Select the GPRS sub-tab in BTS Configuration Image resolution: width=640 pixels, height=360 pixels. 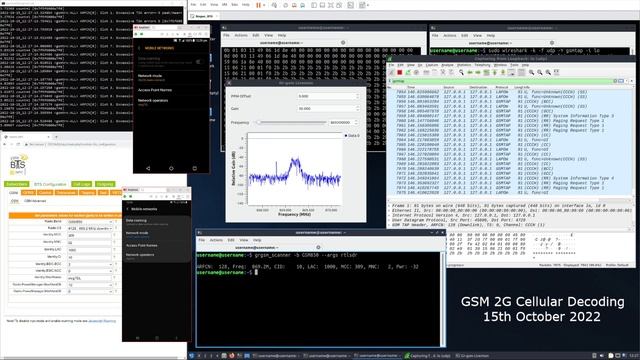(x=28, y=193)
